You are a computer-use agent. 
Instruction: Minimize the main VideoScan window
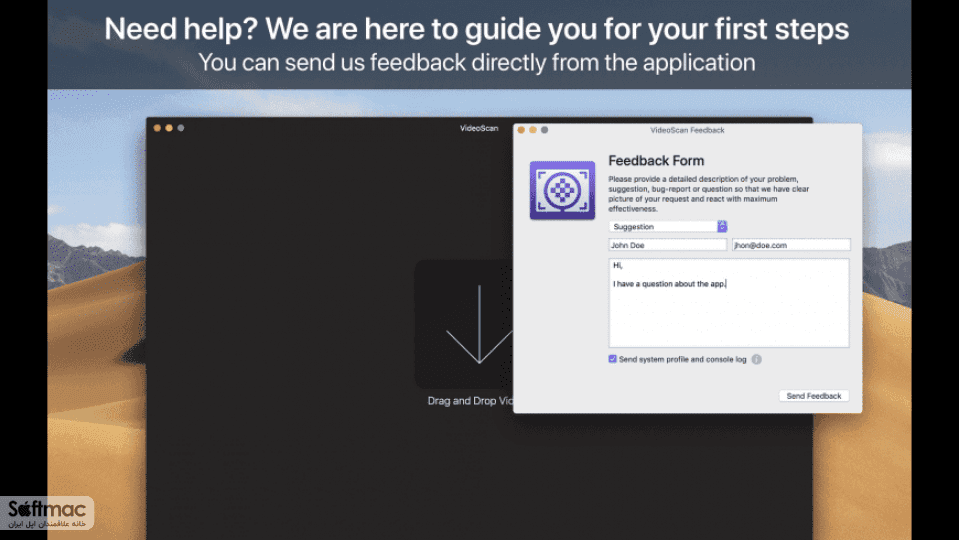pos(169,128)
